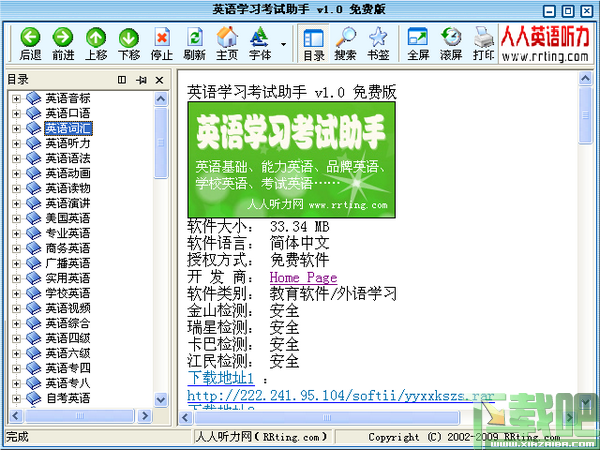Image resolution: width=600 pixels, height=450 pixels.
Task: Pin the 目录 panel with pushpin icon
Action: (141, 80)
